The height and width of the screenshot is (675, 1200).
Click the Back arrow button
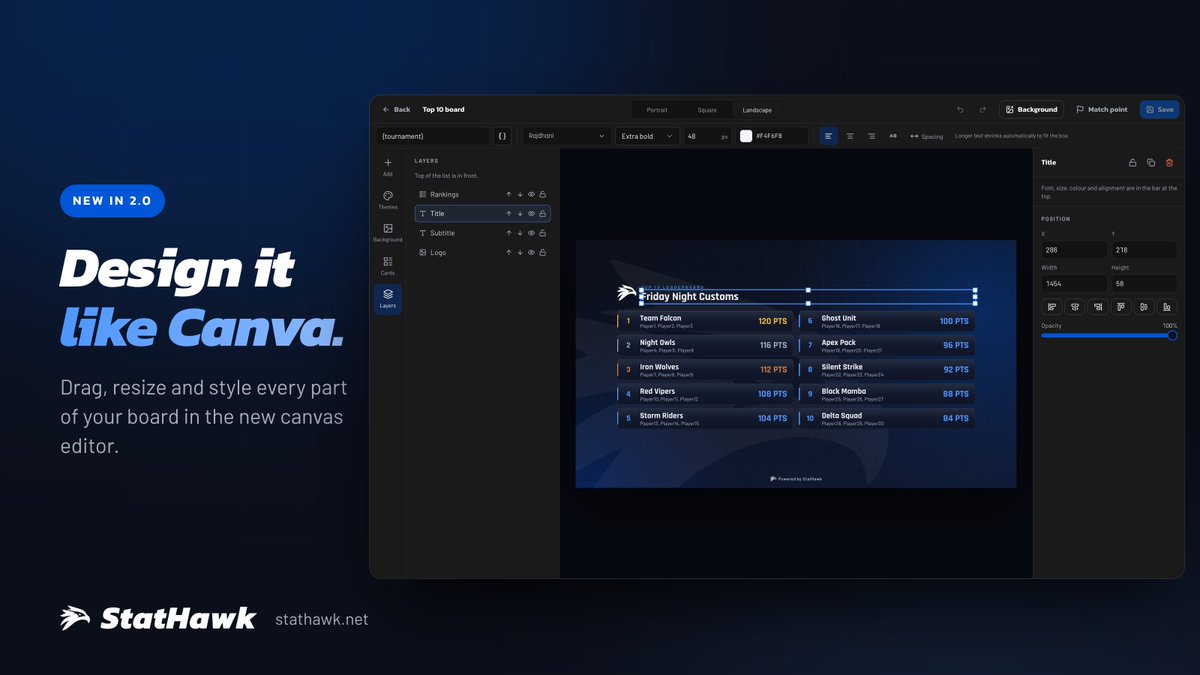pyautogui.click(x=396, y=110)
